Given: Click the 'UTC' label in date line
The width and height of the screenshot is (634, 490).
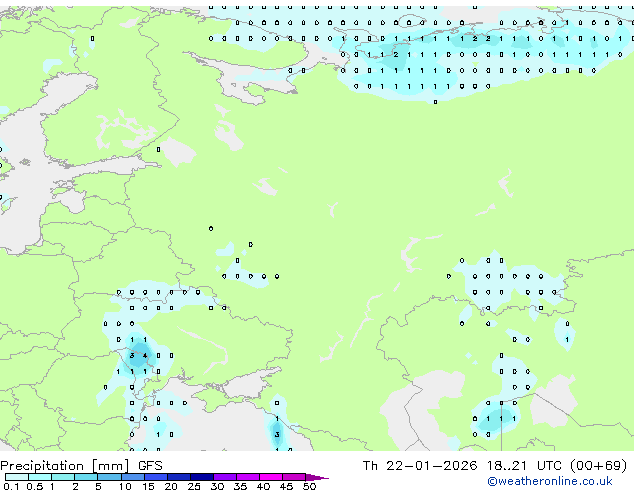Looking at the screenshot, I should click(x=549, y=466).
